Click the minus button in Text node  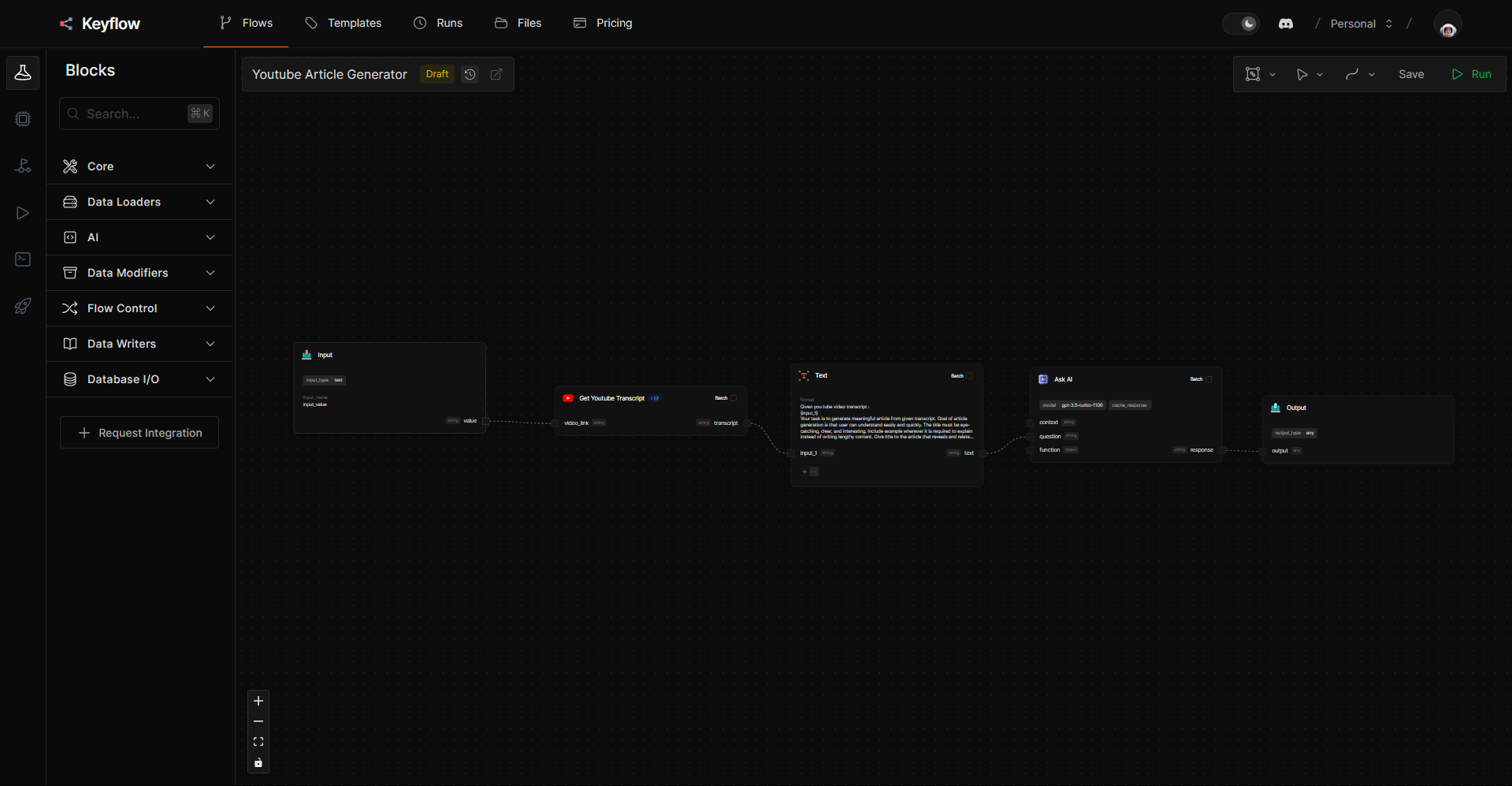[814, 471]
